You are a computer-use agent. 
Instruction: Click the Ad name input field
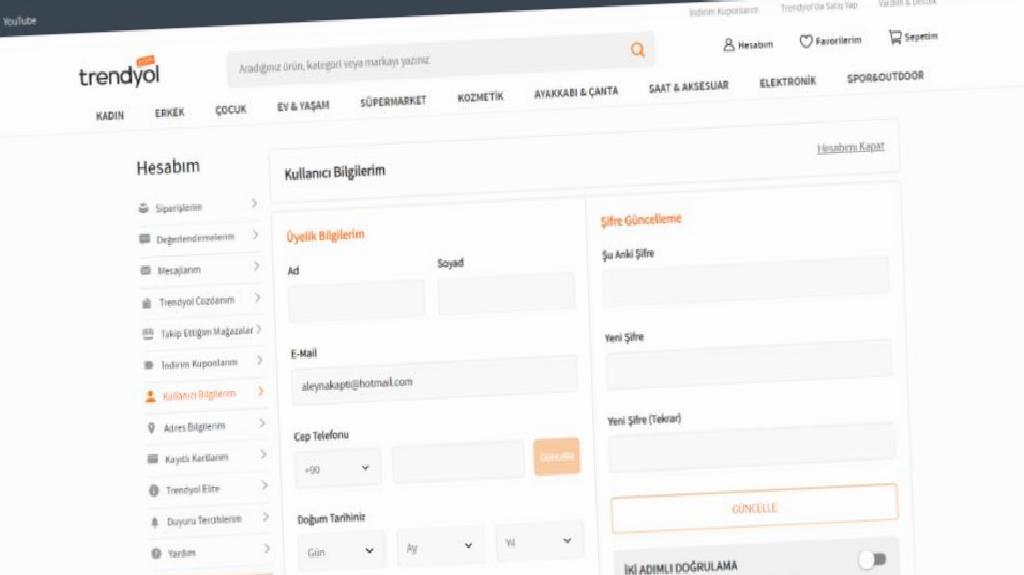coord(357,300)
